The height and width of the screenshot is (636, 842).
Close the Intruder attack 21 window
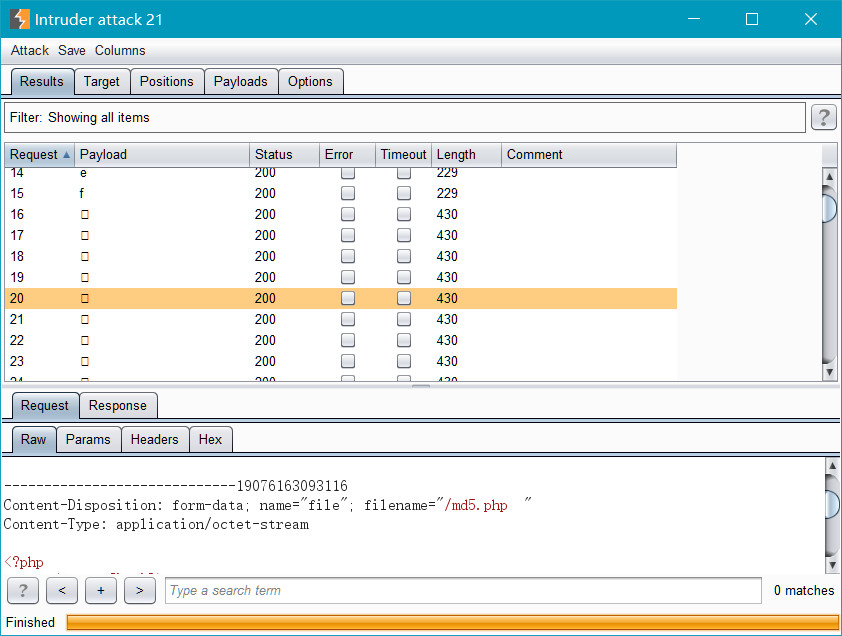[810, 19]
